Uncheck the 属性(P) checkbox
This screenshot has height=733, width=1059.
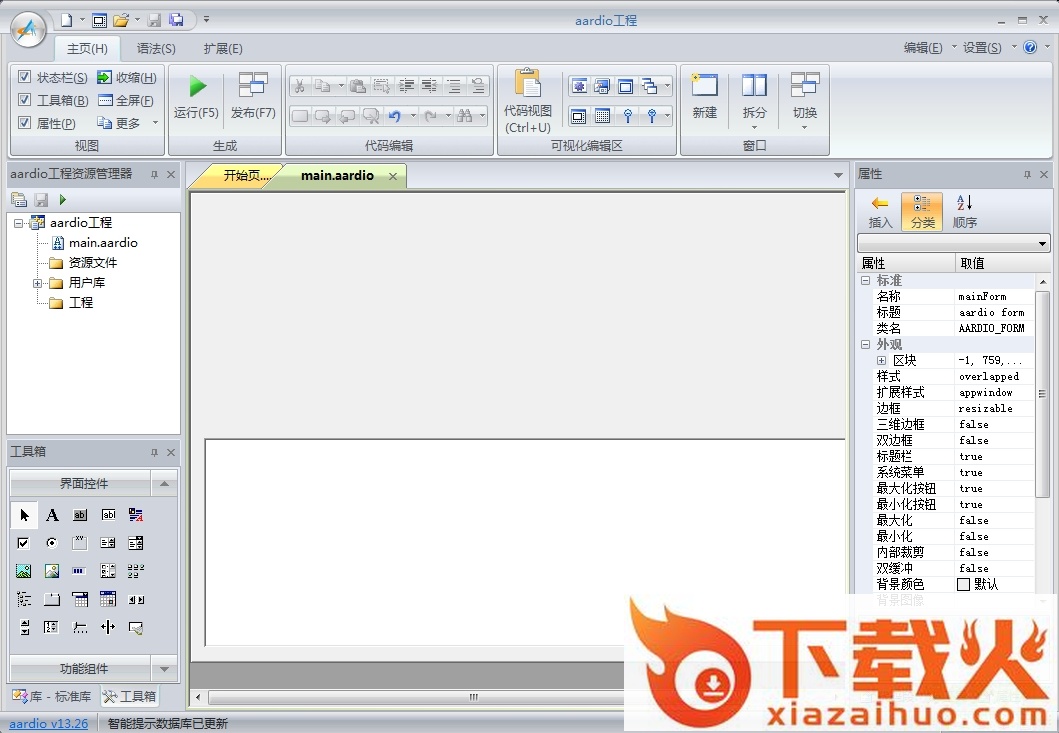pyautogui.click(x=24, y=123)
